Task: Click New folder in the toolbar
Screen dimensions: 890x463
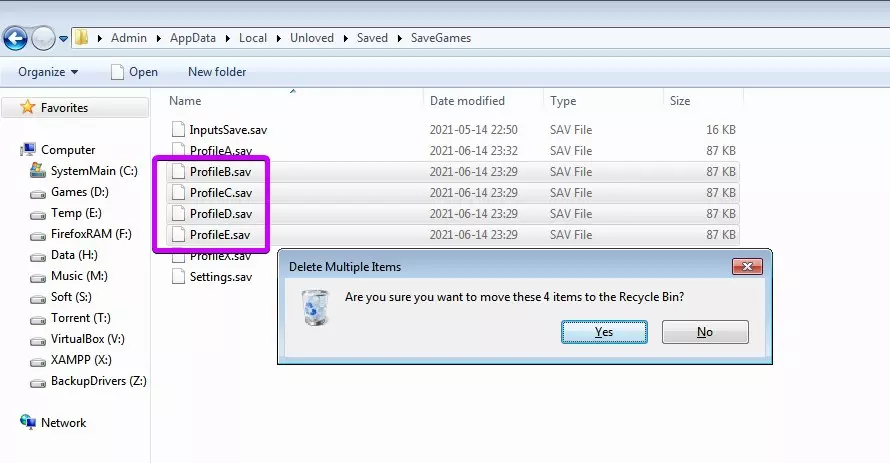Action: [x=217, y=72]
